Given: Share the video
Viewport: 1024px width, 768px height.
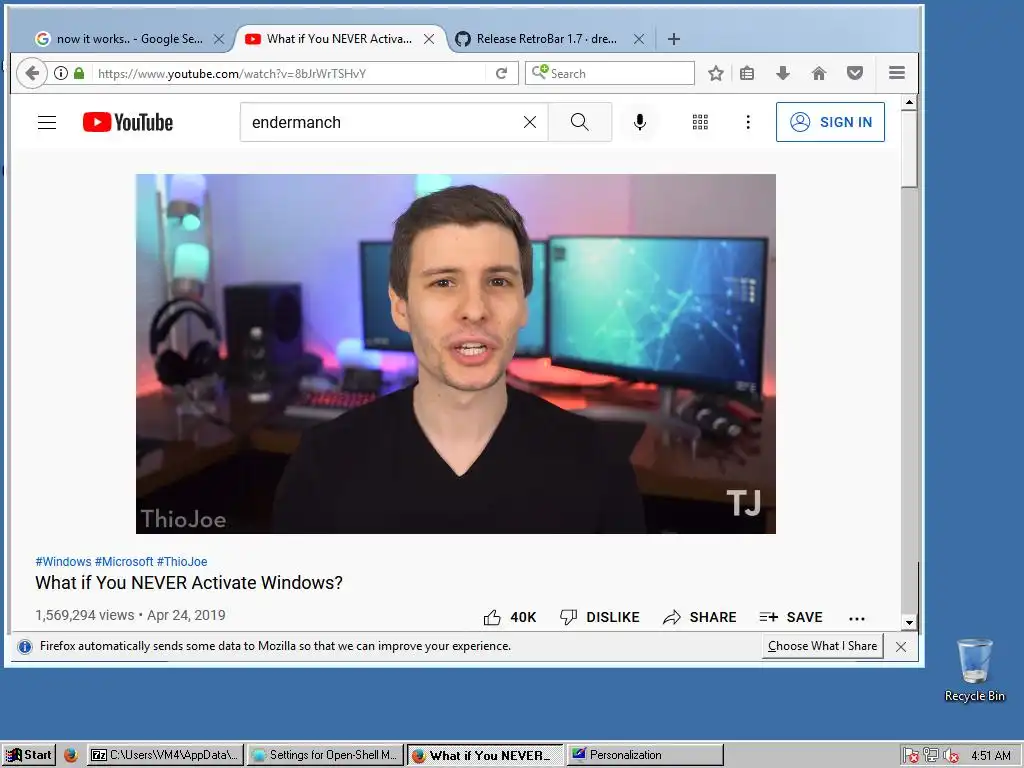Looking at the screenshot, I should pos(699,617).
